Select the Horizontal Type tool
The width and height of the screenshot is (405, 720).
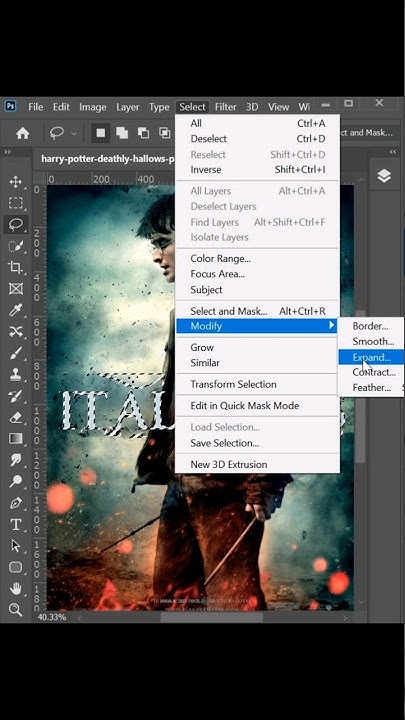[x=16, y=524]
